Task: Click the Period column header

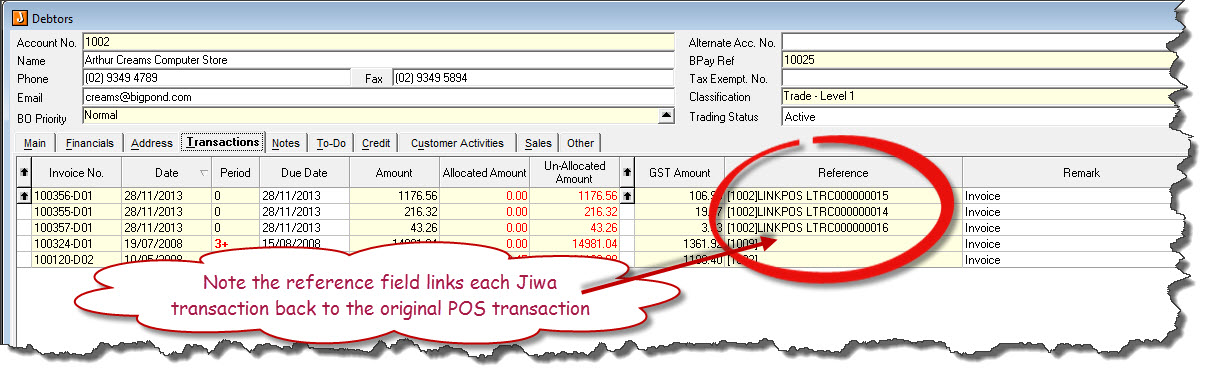Action: coord(236,173)
